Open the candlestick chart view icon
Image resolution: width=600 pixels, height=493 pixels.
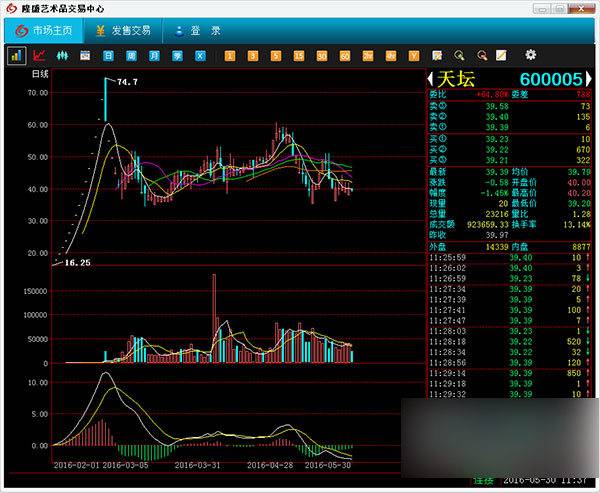61,56
